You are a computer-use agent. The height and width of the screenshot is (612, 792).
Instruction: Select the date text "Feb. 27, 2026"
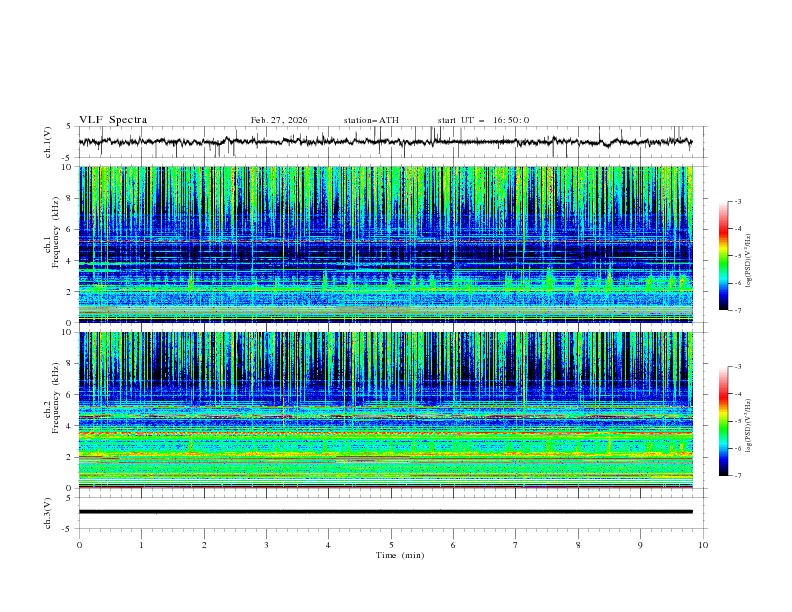point(279,120)
